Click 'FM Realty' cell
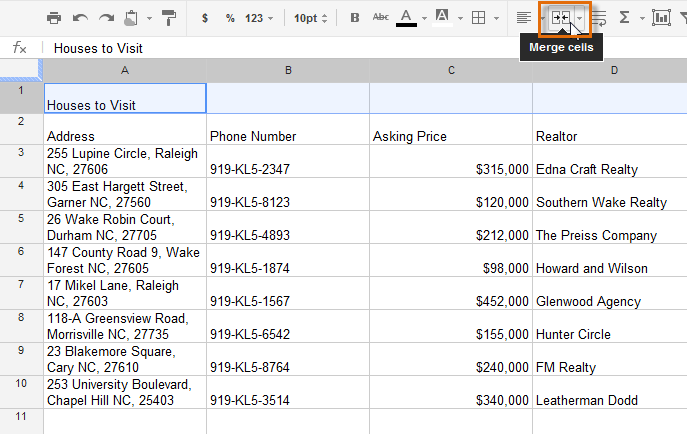687x434 pixels. click(x=610, y=359)
